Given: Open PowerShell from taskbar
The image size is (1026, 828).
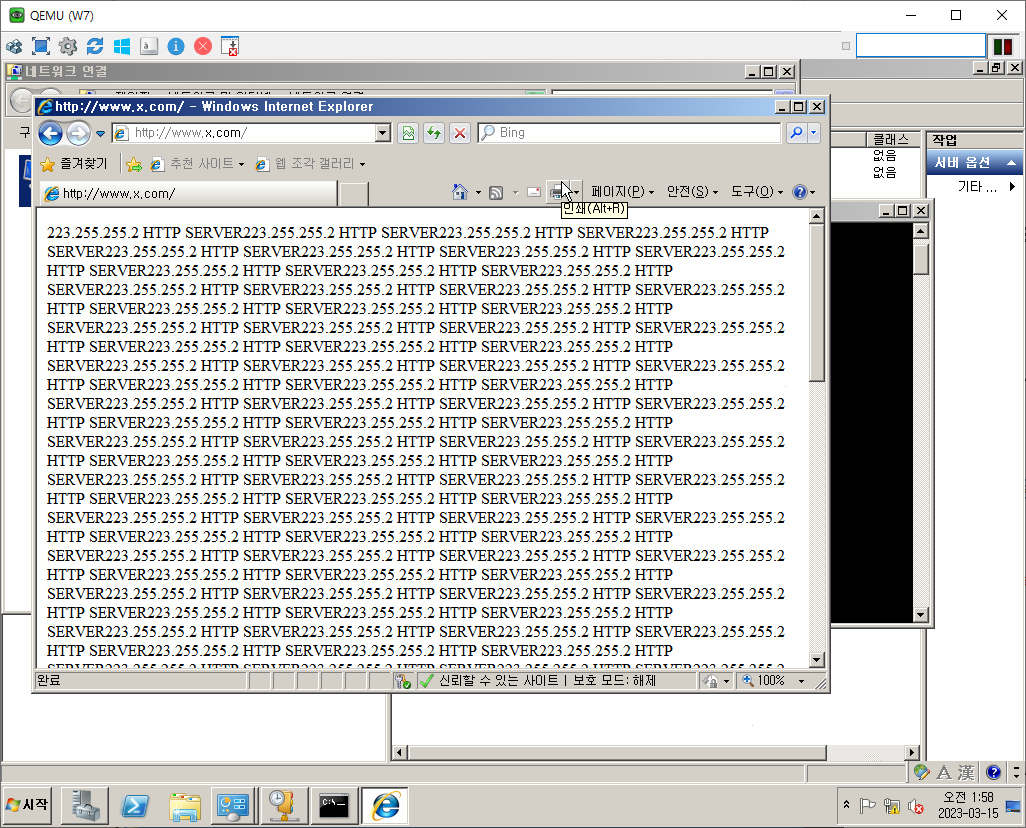Looking at the screenshot, I should click(x=135, y=806).
